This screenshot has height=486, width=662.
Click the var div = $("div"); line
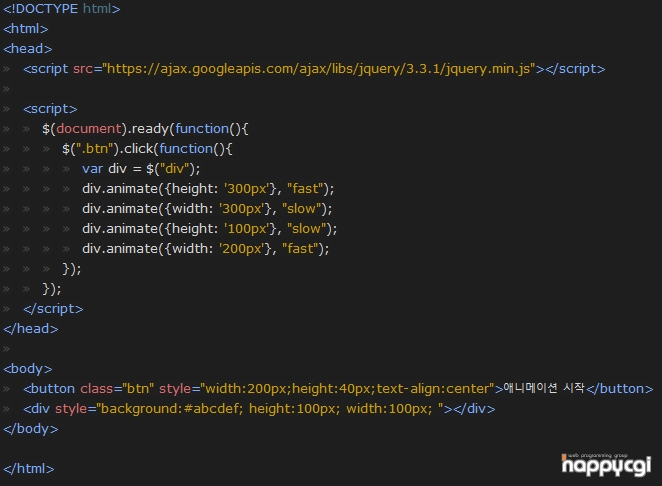141,169
